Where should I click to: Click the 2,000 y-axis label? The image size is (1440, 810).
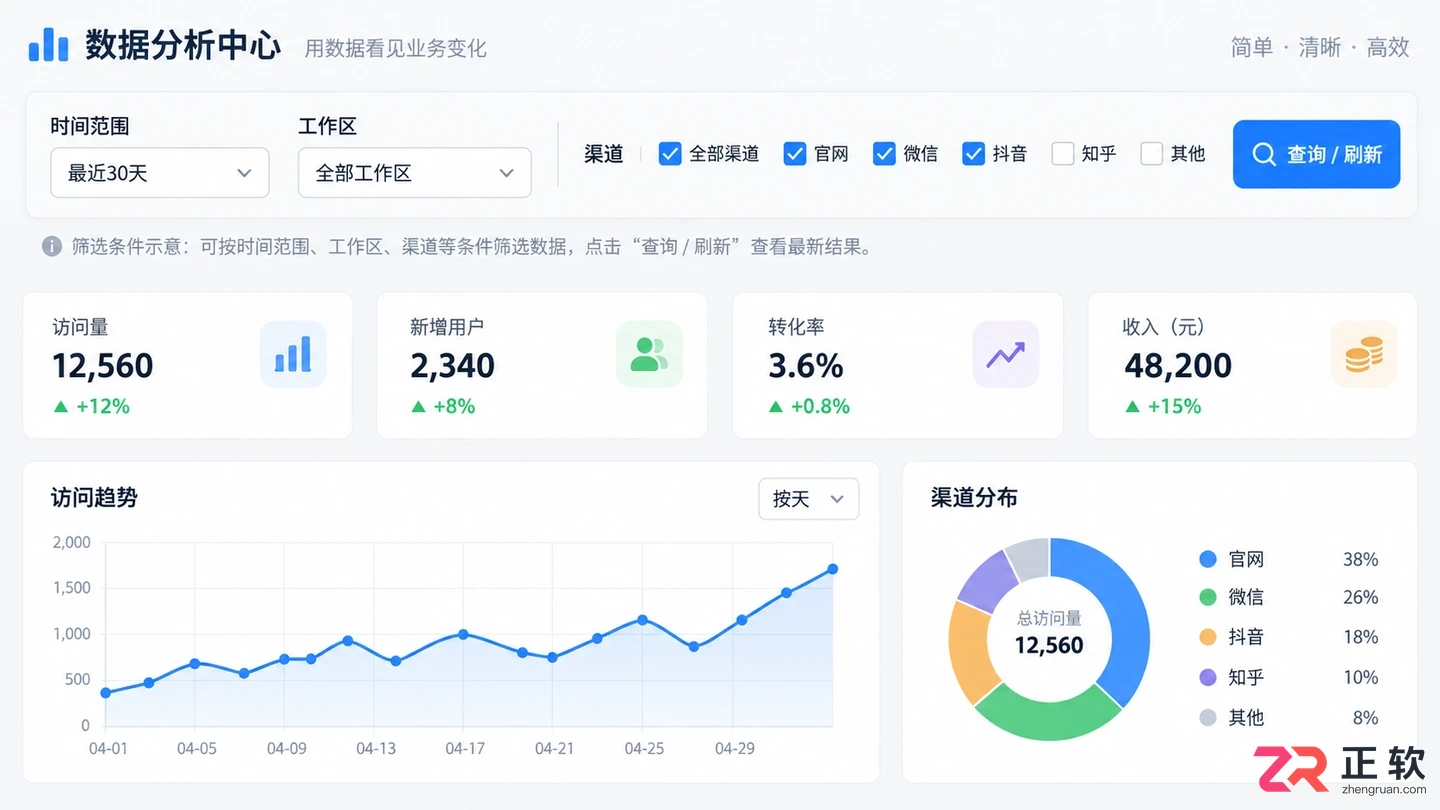tap(71, 542)
